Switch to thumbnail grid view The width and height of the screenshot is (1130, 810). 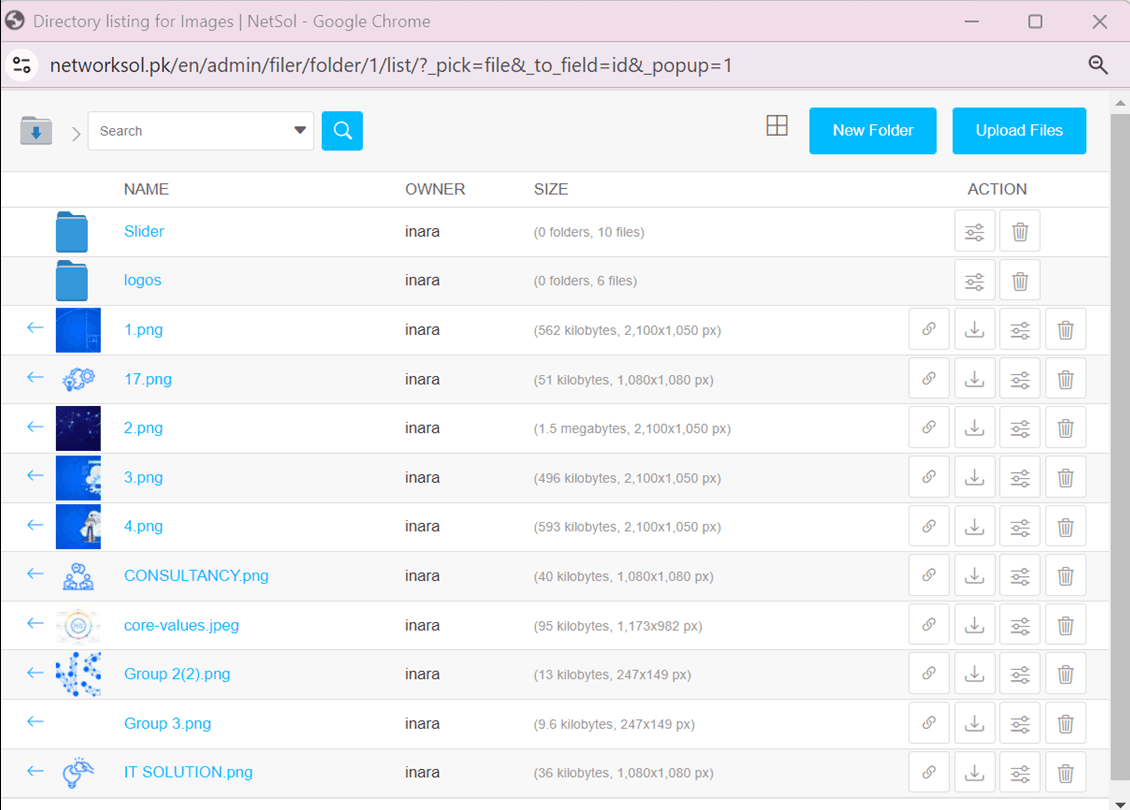pos(777,125)
